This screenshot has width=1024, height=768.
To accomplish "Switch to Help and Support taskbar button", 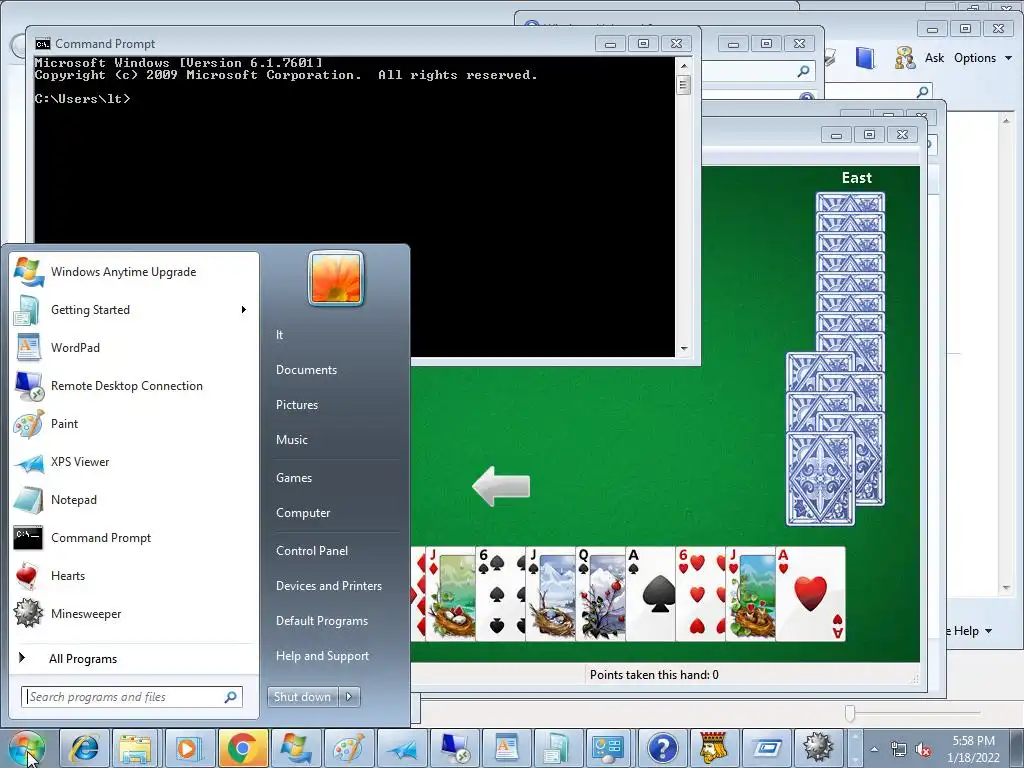I will pos(662,748).
